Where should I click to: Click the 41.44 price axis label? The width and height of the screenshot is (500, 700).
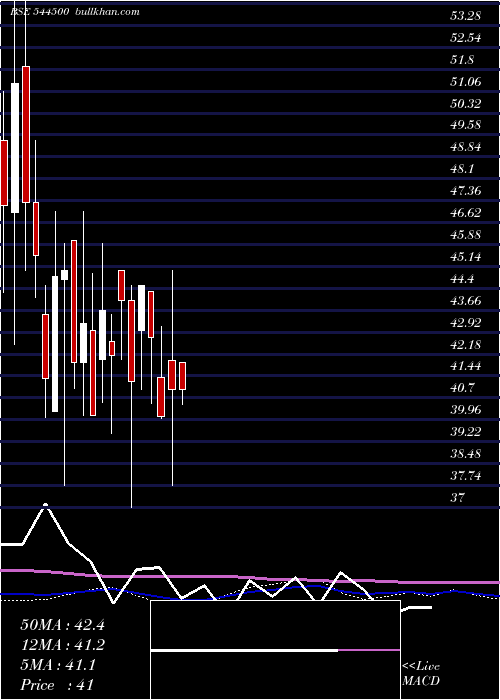(x=466, y=367)
